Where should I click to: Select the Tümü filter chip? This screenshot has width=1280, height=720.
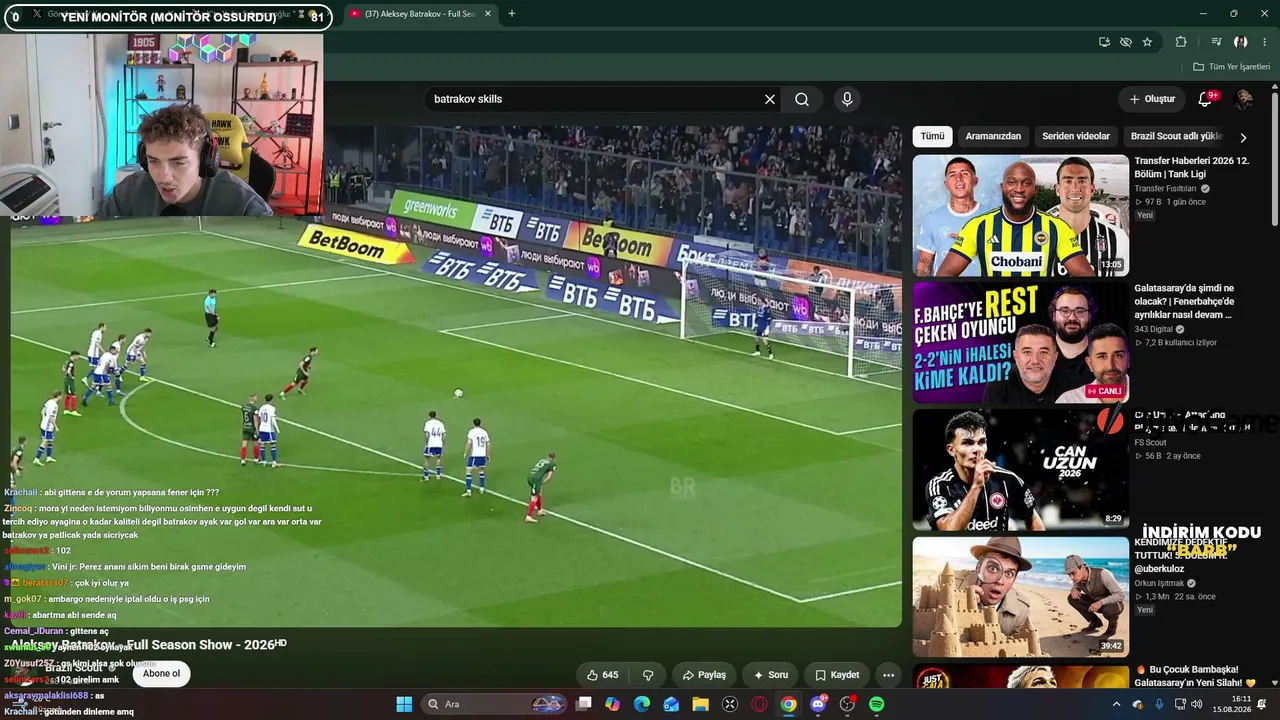[932, 136]
